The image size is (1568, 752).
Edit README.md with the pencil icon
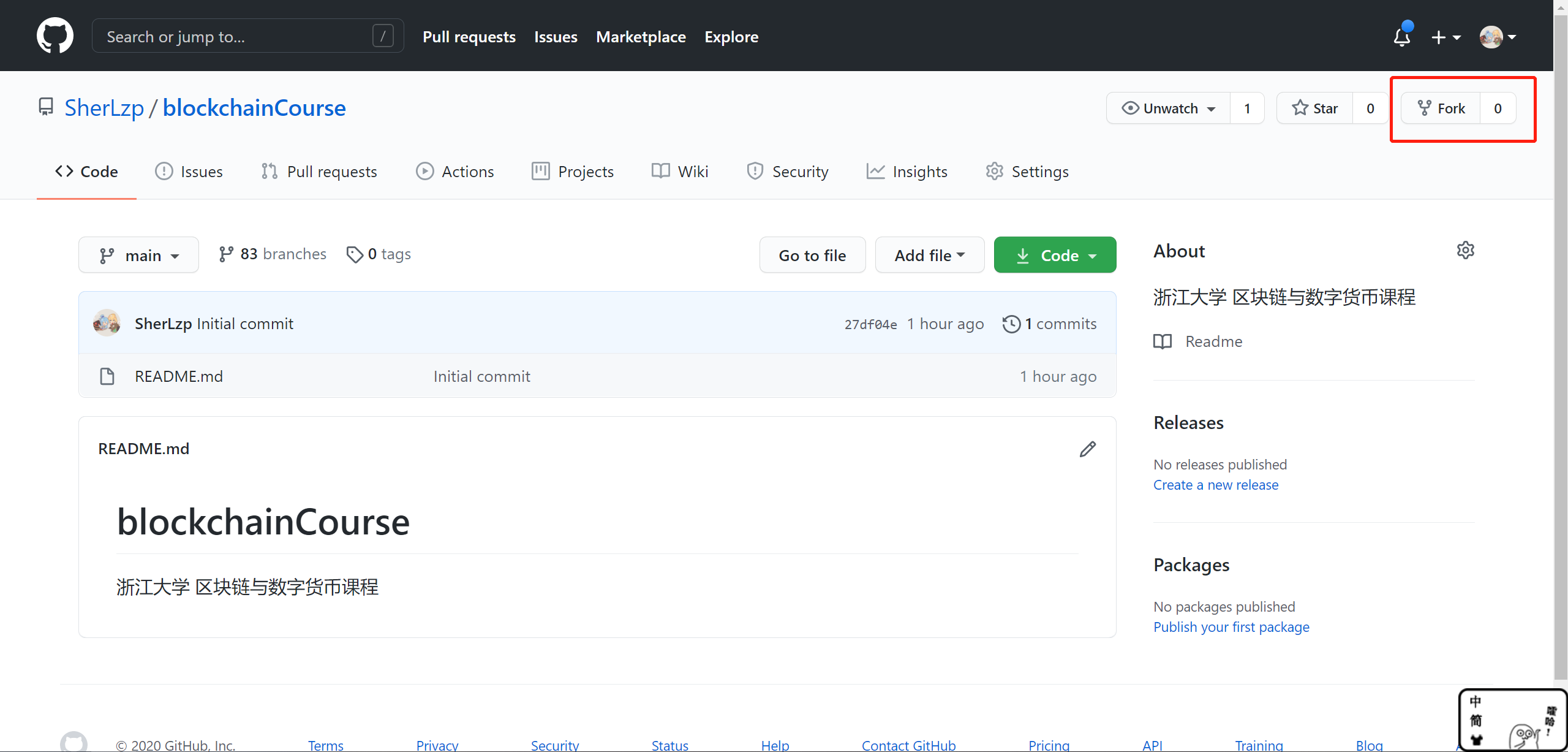[x=1087, y=449]
